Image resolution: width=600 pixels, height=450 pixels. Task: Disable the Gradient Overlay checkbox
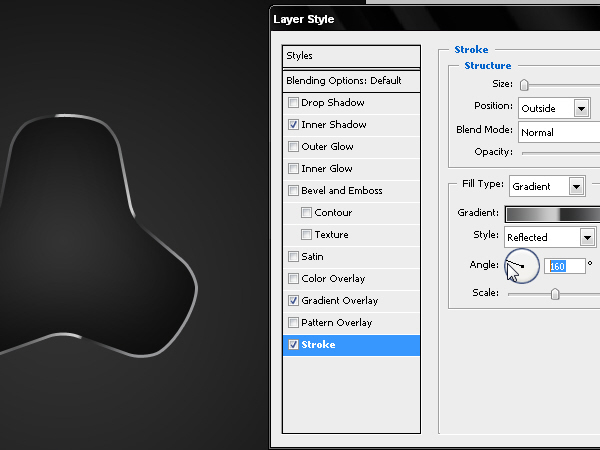pos(293,301)
